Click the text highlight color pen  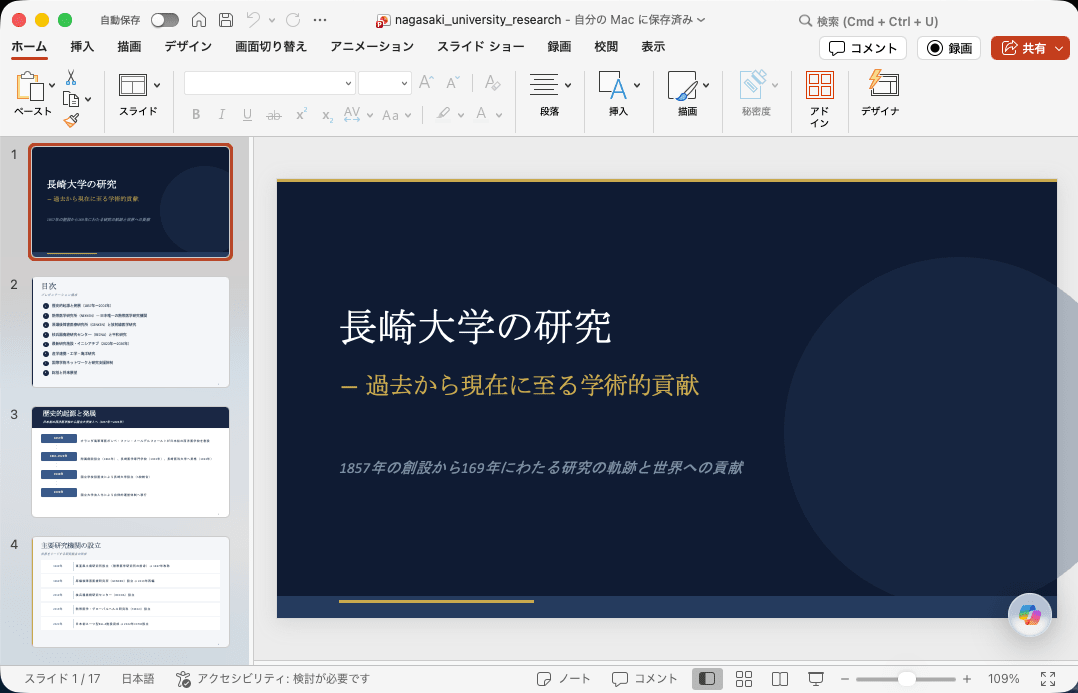coord(443,113)
